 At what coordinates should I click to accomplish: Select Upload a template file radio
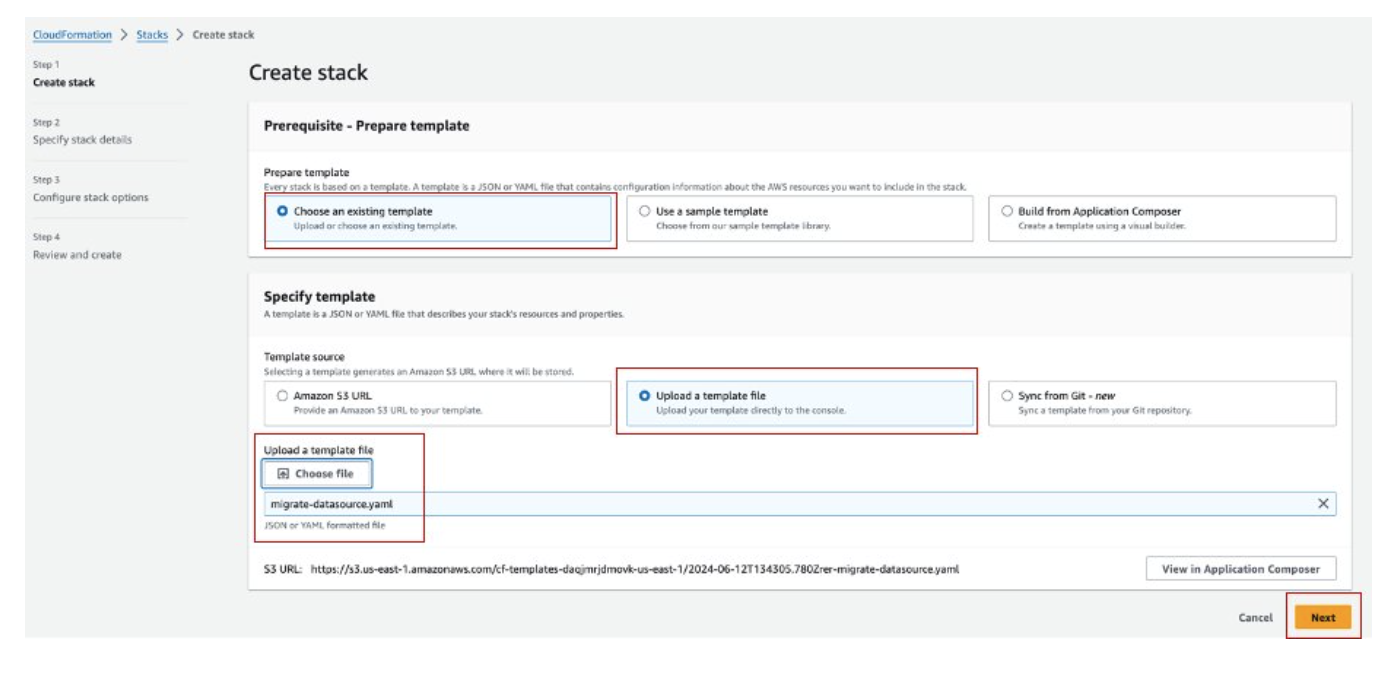coord(645,396)
